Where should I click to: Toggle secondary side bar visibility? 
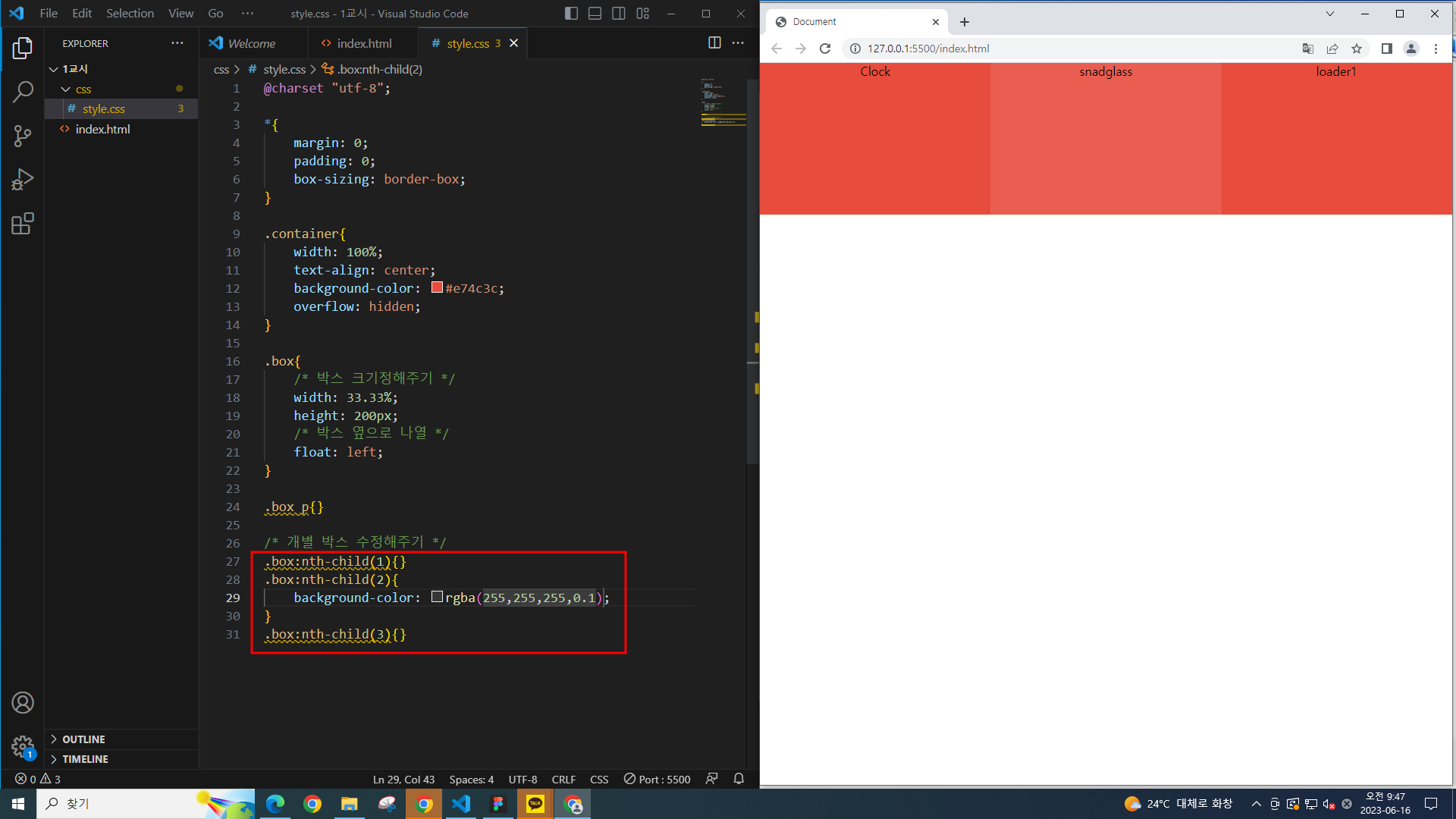[619, 14]
